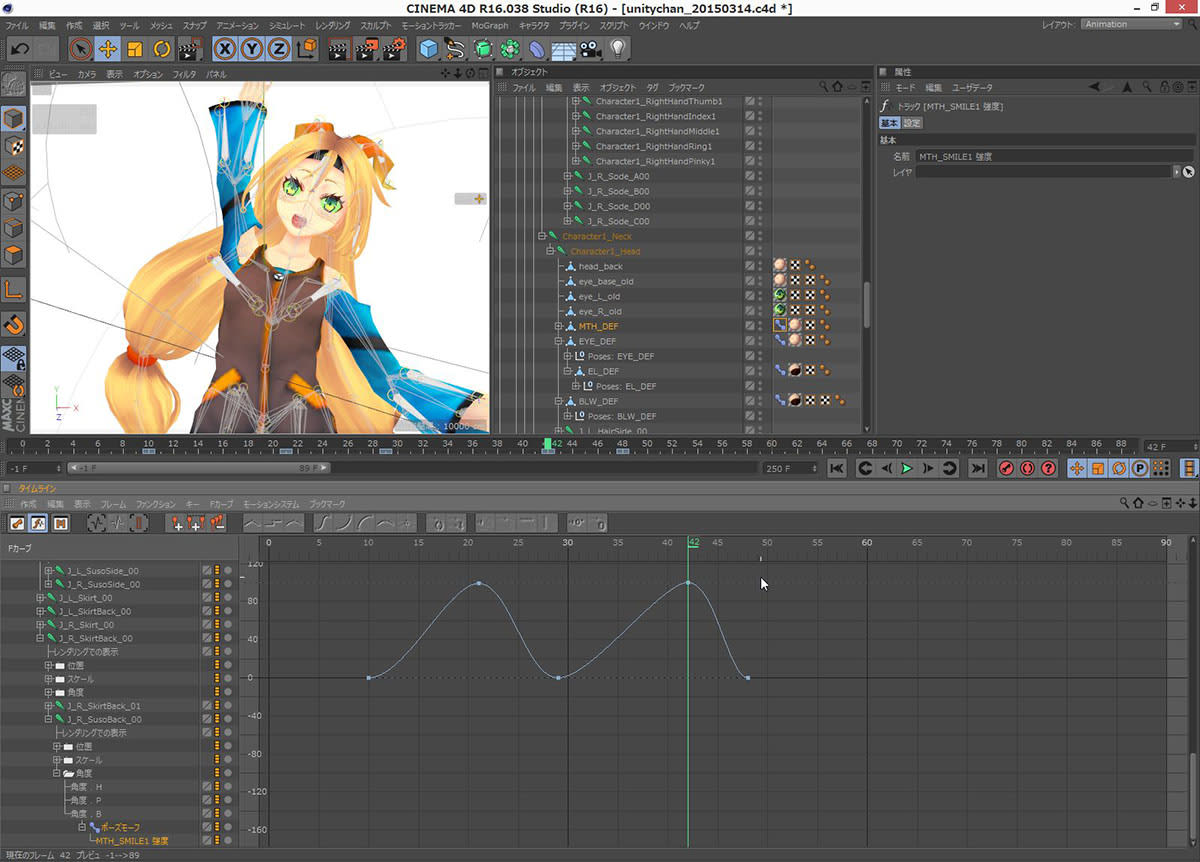Toggle red Autokeying button
The image size is (1200, 862).
coord(1028,468)
